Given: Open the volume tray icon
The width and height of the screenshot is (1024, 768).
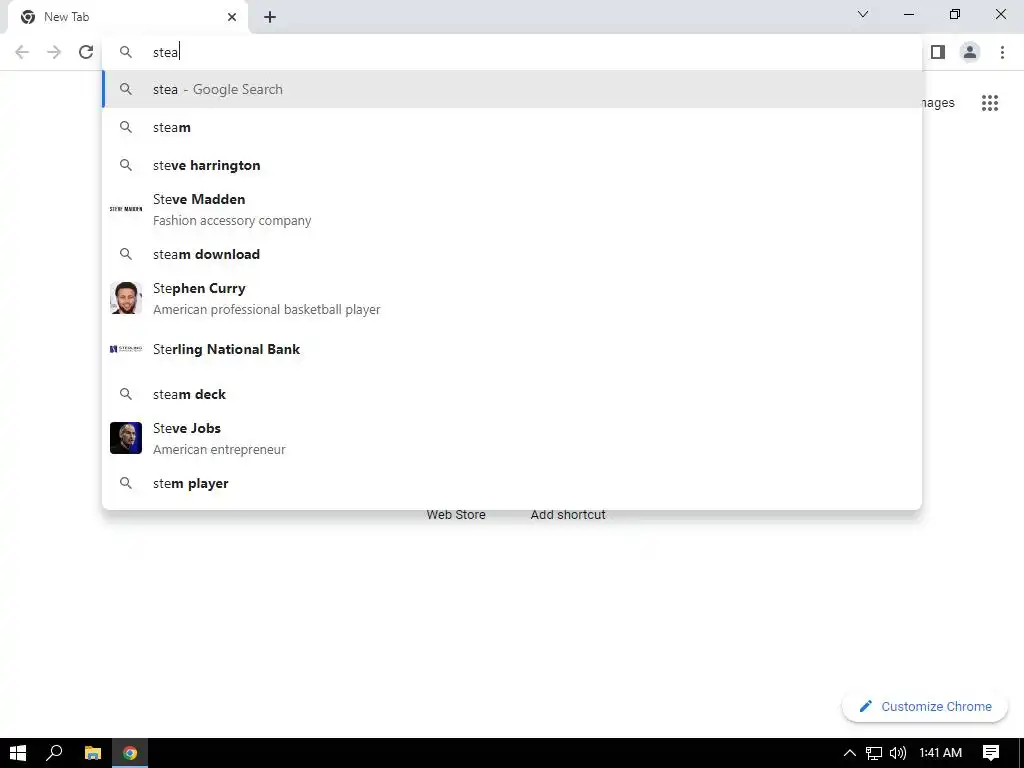Looking at the screenshot, I should (898, 753).
